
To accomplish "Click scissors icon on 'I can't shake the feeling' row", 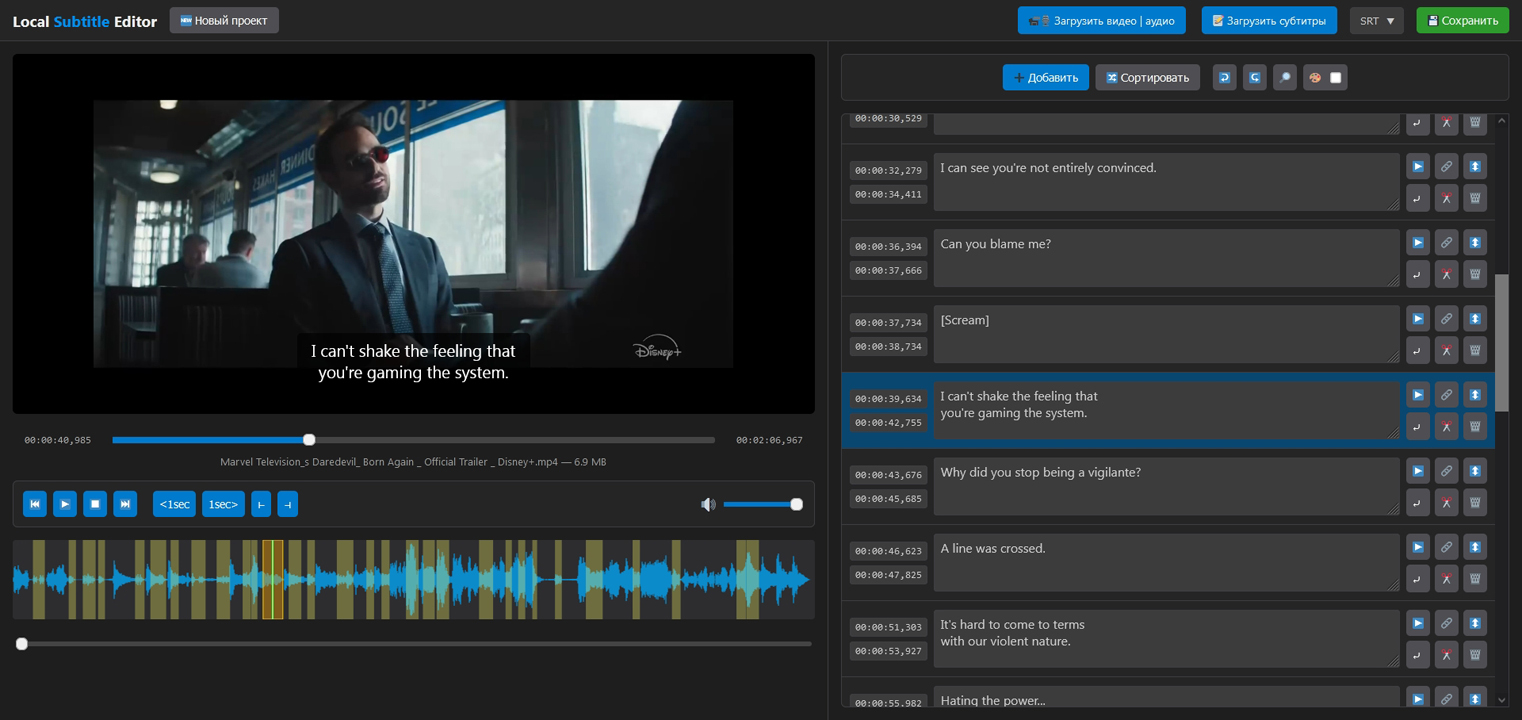I will 1446,426.
